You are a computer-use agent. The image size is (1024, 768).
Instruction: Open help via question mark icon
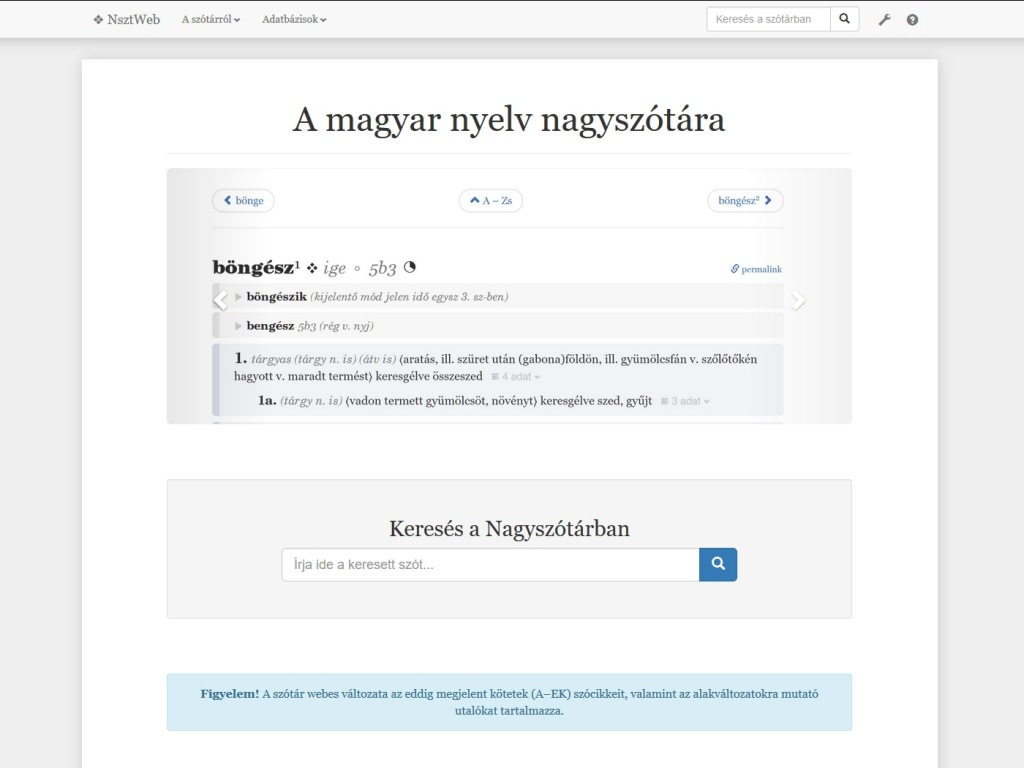tap(912, 19)
